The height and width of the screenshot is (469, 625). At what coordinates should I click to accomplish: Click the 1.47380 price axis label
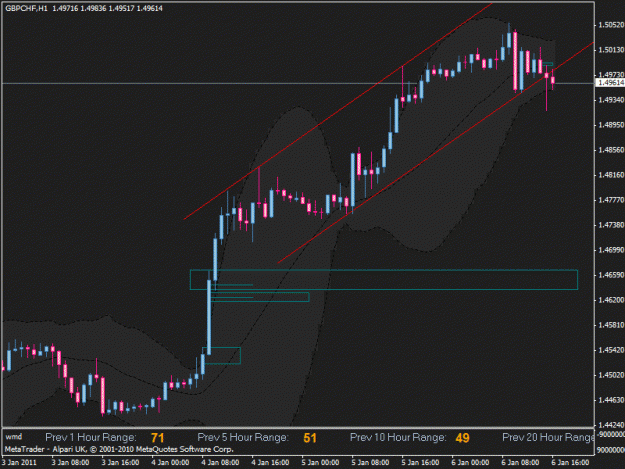[x=611, y=225]
